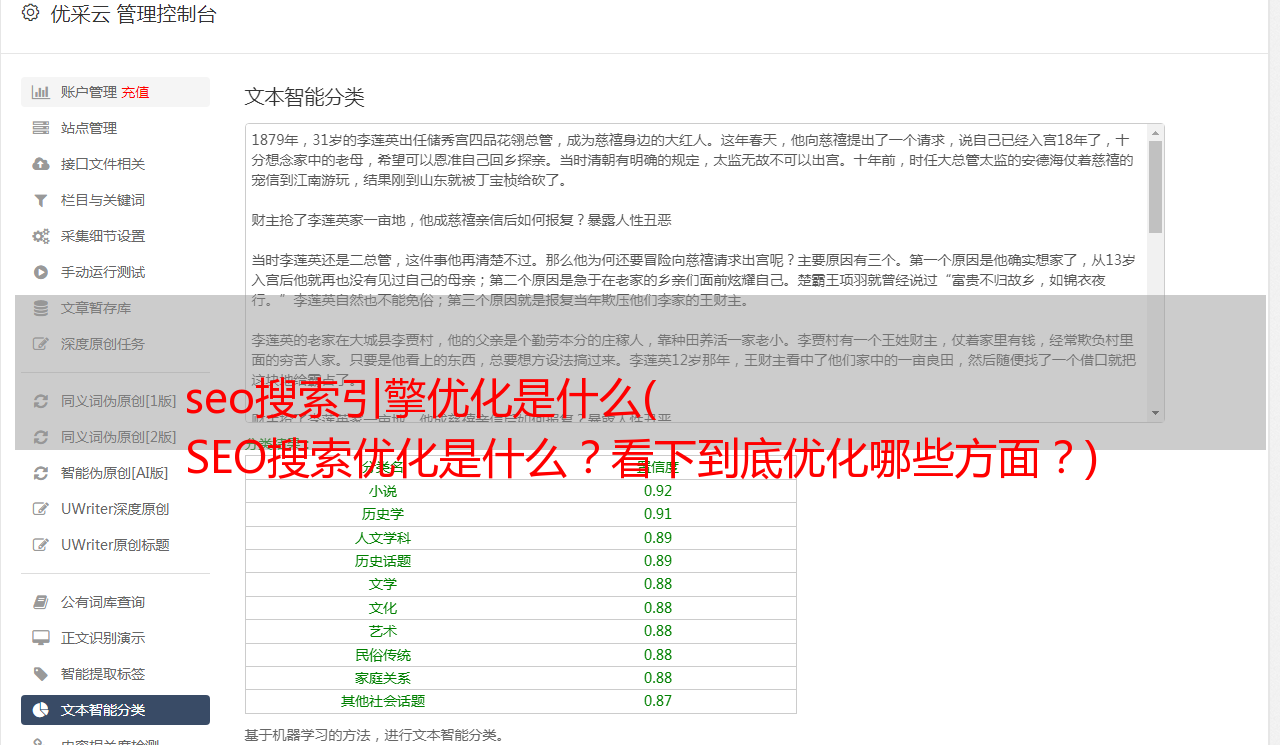Click the monitor icon for 正文识别演示

pos(41,638)
